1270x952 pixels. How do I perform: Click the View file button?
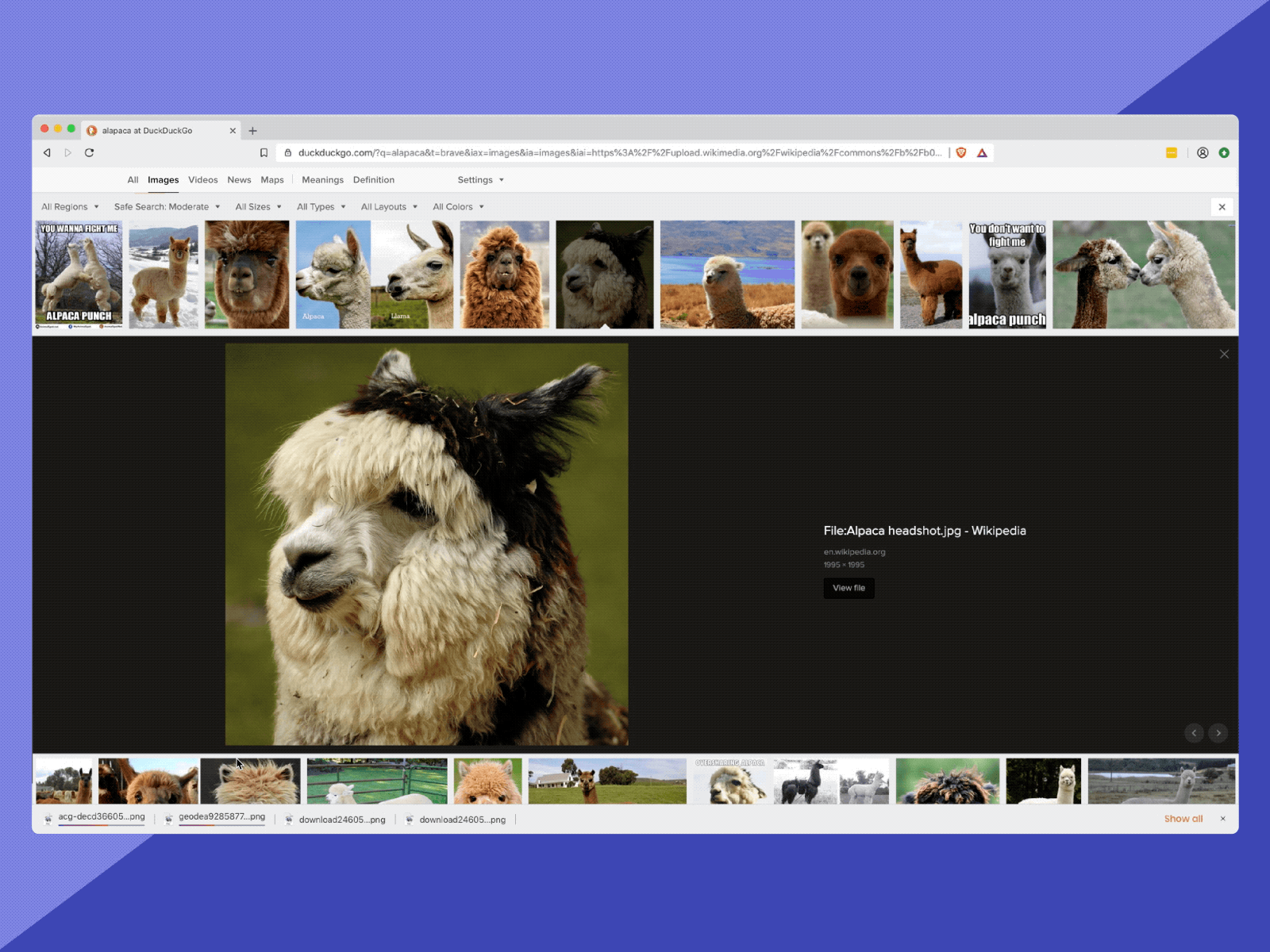(x=848, y=588)
